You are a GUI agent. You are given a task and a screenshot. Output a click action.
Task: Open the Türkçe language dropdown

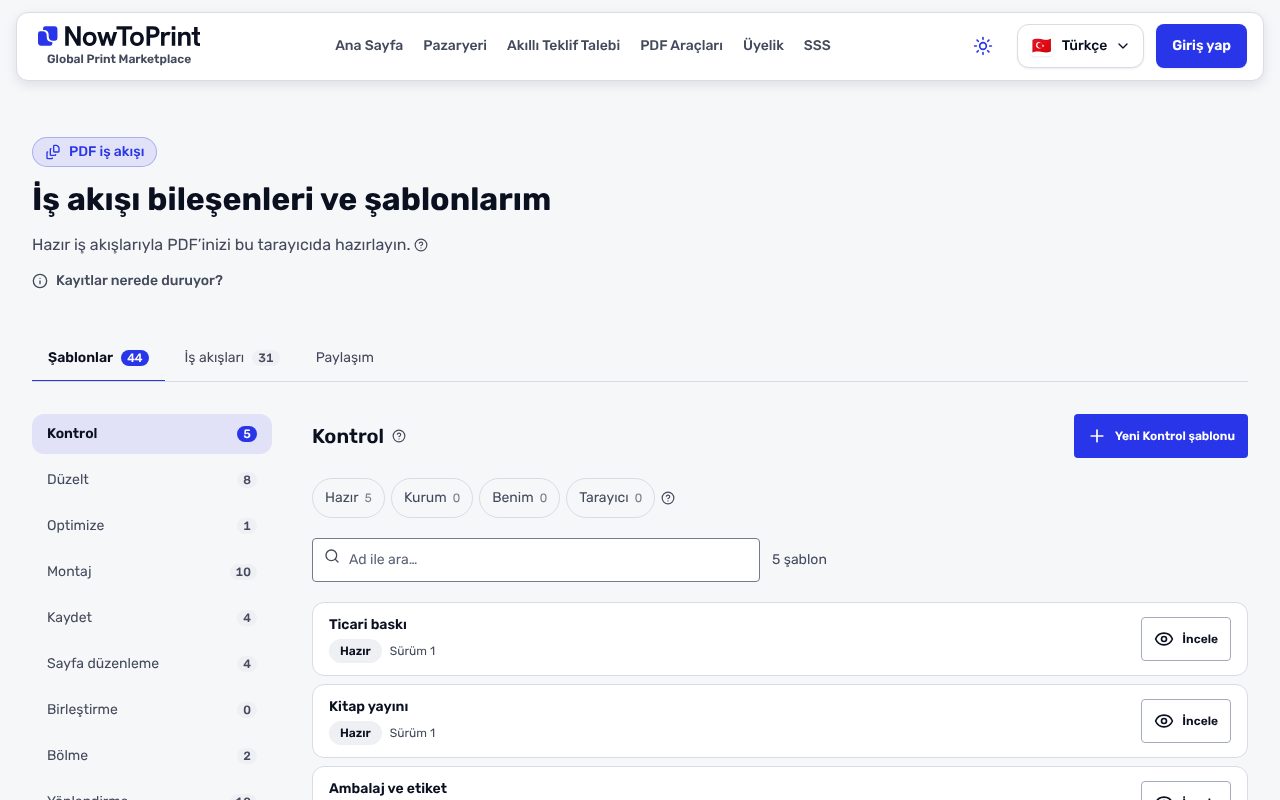1080,46
